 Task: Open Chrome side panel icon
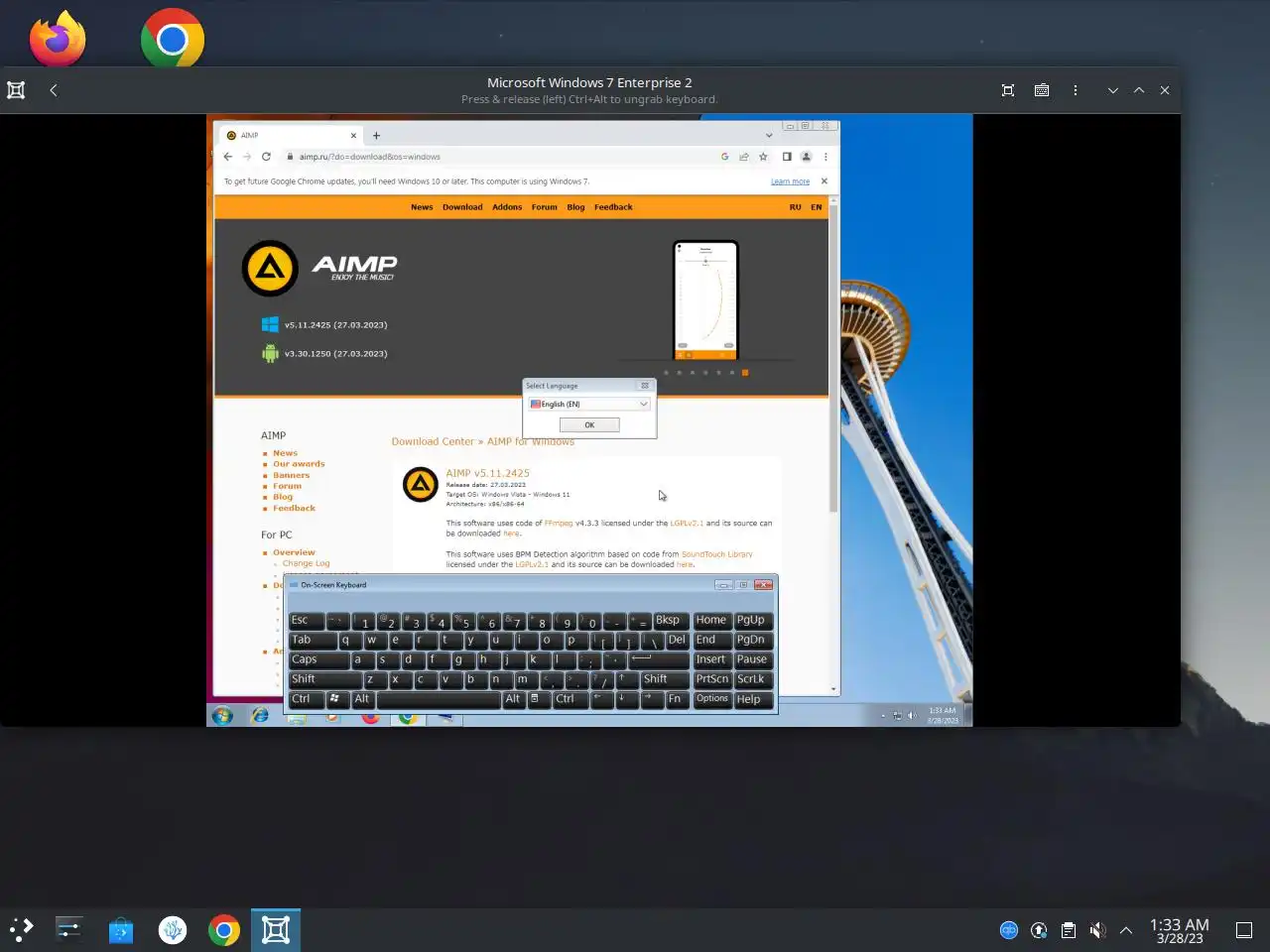pyautogui.click(x=787, y=157)
